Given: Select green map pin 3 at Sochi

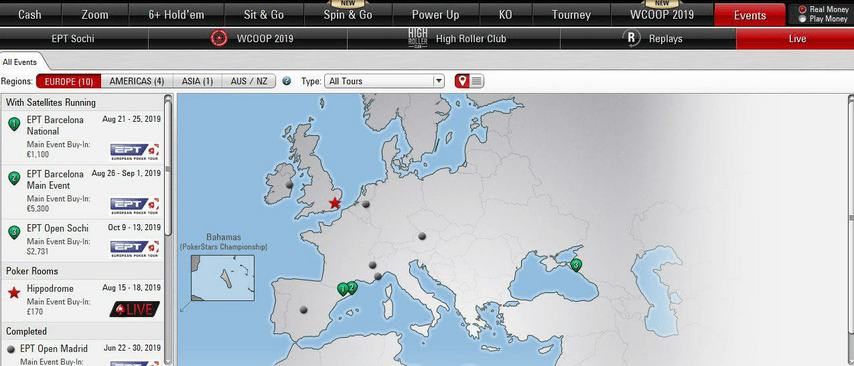Looking at the screenshot, I should click(x=576, y=265).
